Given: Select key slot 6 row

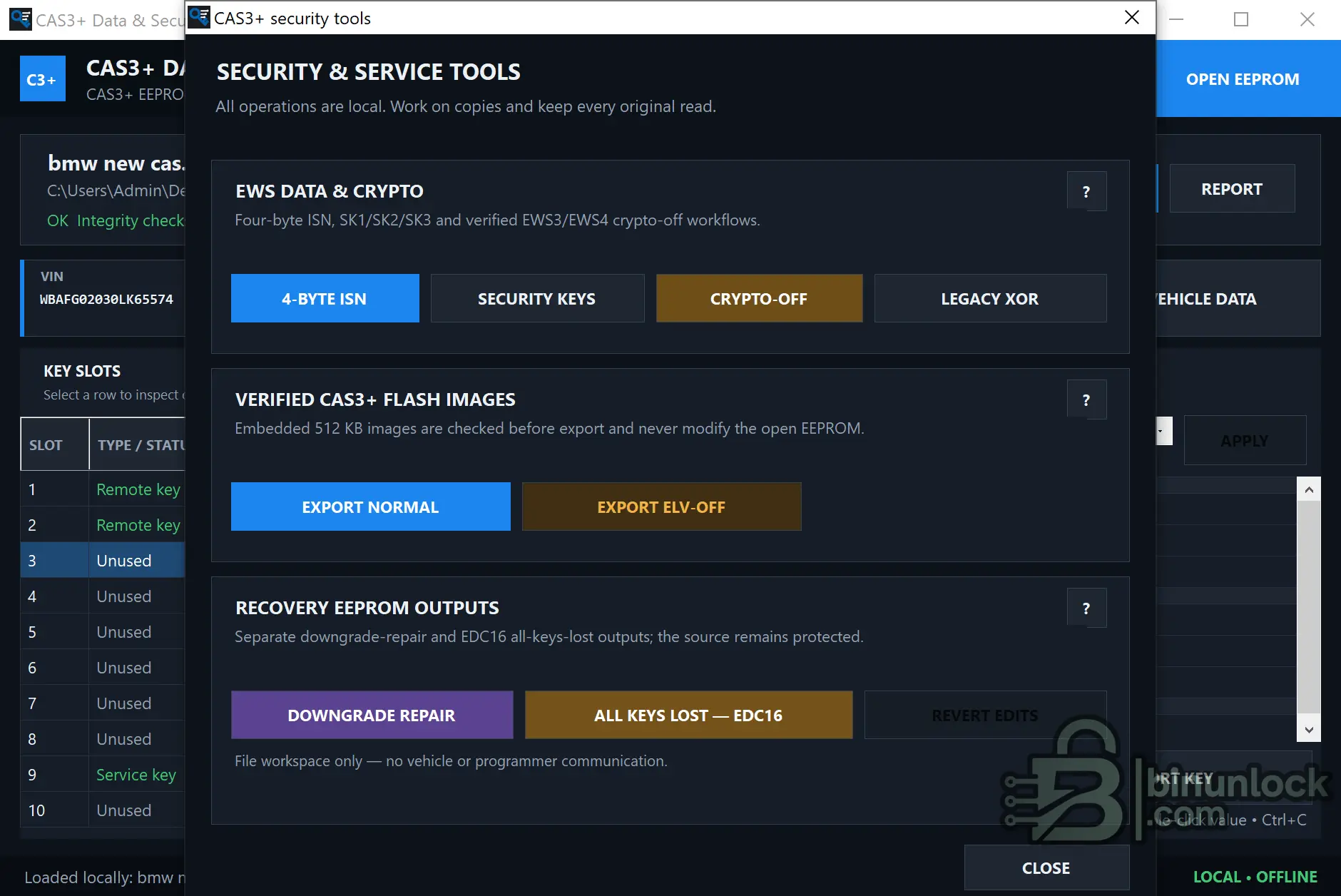Looking at the screenshot, I should (x=103, y=668).
